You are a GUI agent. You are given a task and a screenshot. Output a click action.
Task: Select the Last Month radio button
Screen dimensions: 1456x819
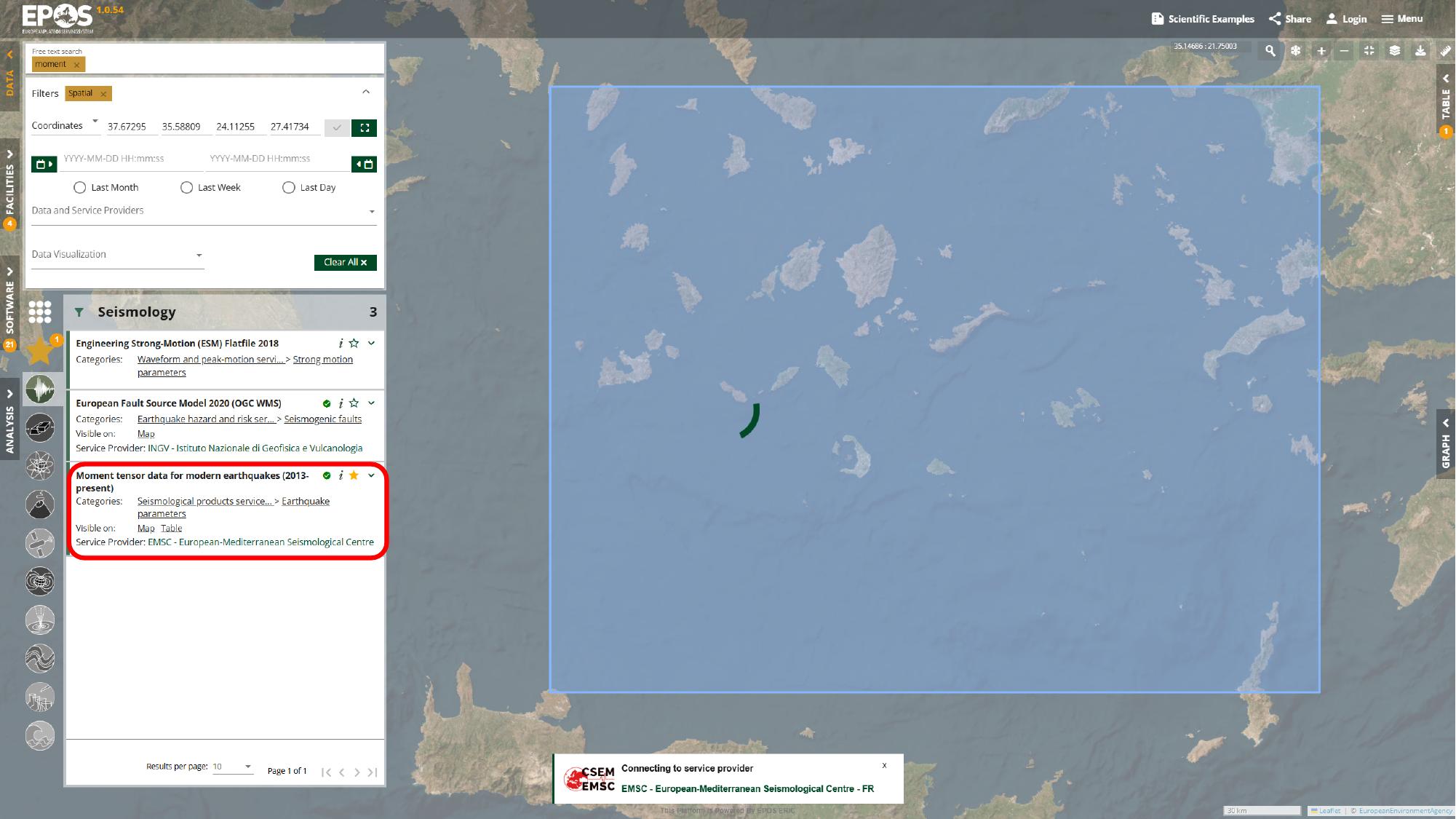click(x=80, y=188)
